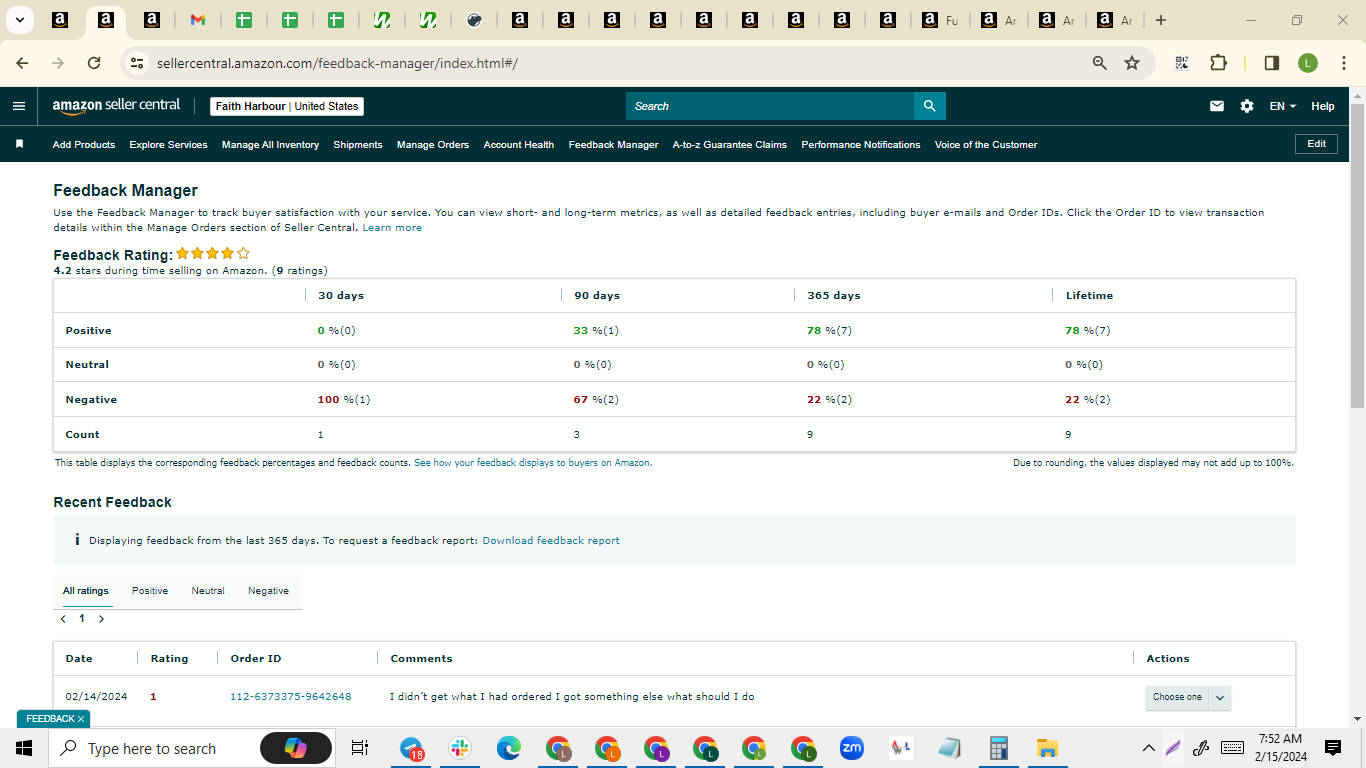Open Explore Services menu item

[168, 145]
